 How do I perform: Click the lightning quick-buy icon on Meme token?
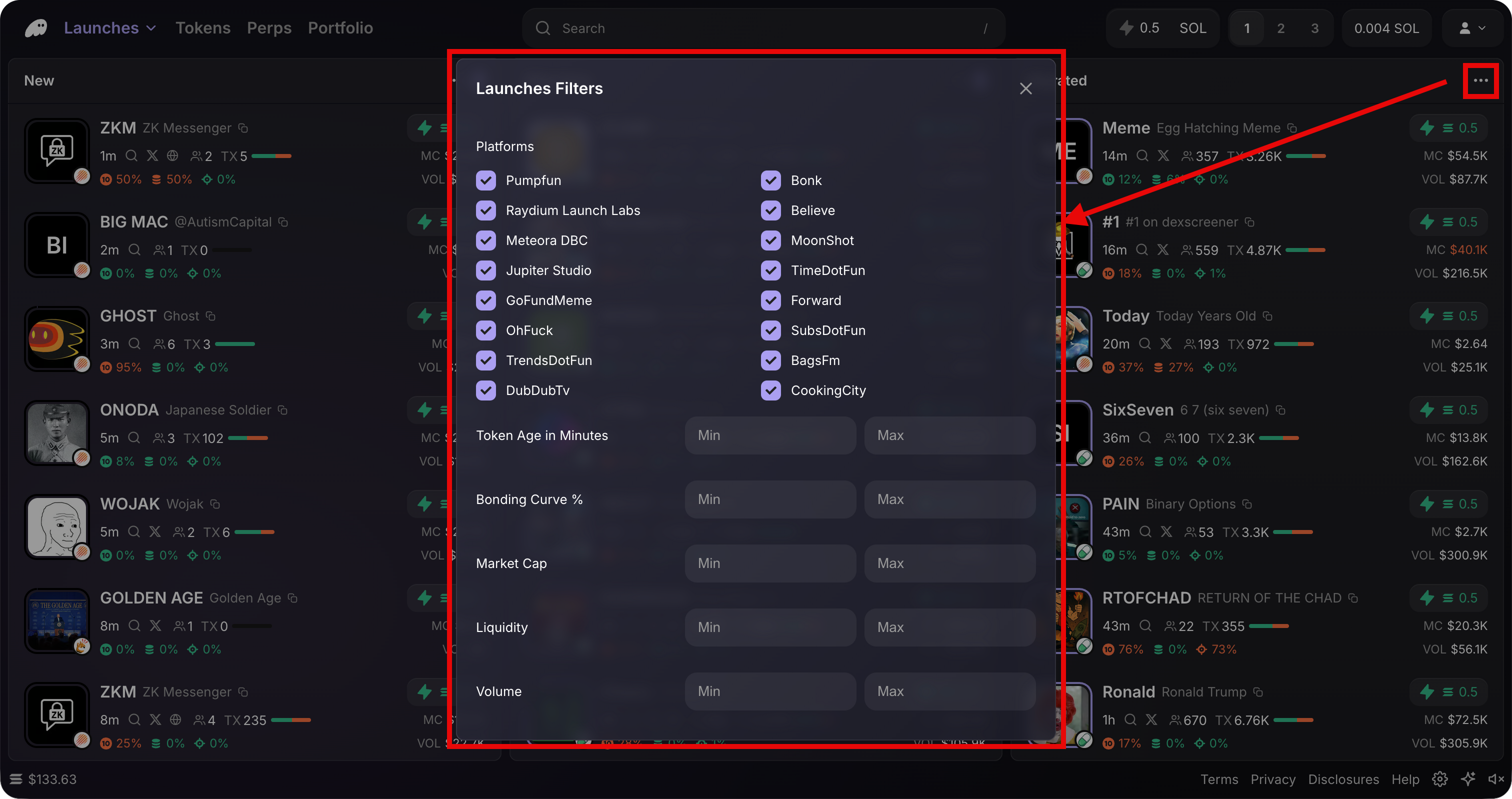tap(1427, 127)
